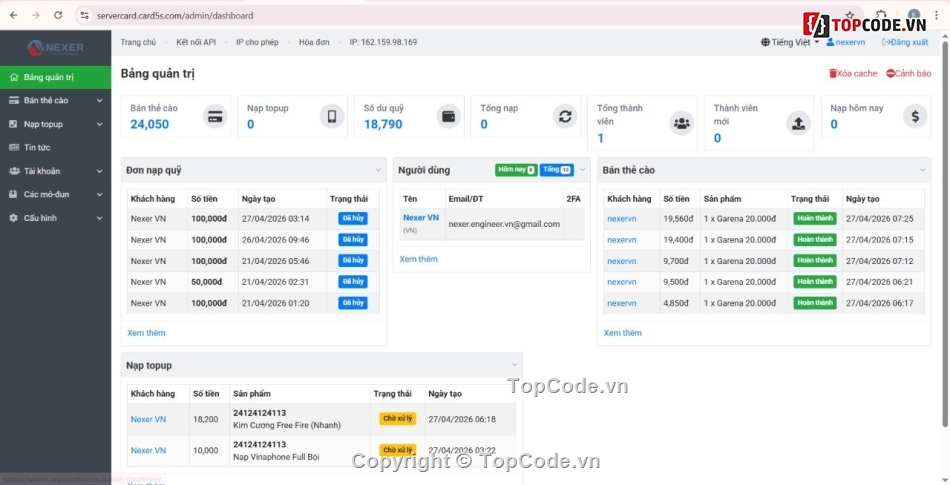Image resolution: width=950 pixels, height=485 pixels.
Task: Collapse the Nạp topup panel chevron
Action: point(514,365)
